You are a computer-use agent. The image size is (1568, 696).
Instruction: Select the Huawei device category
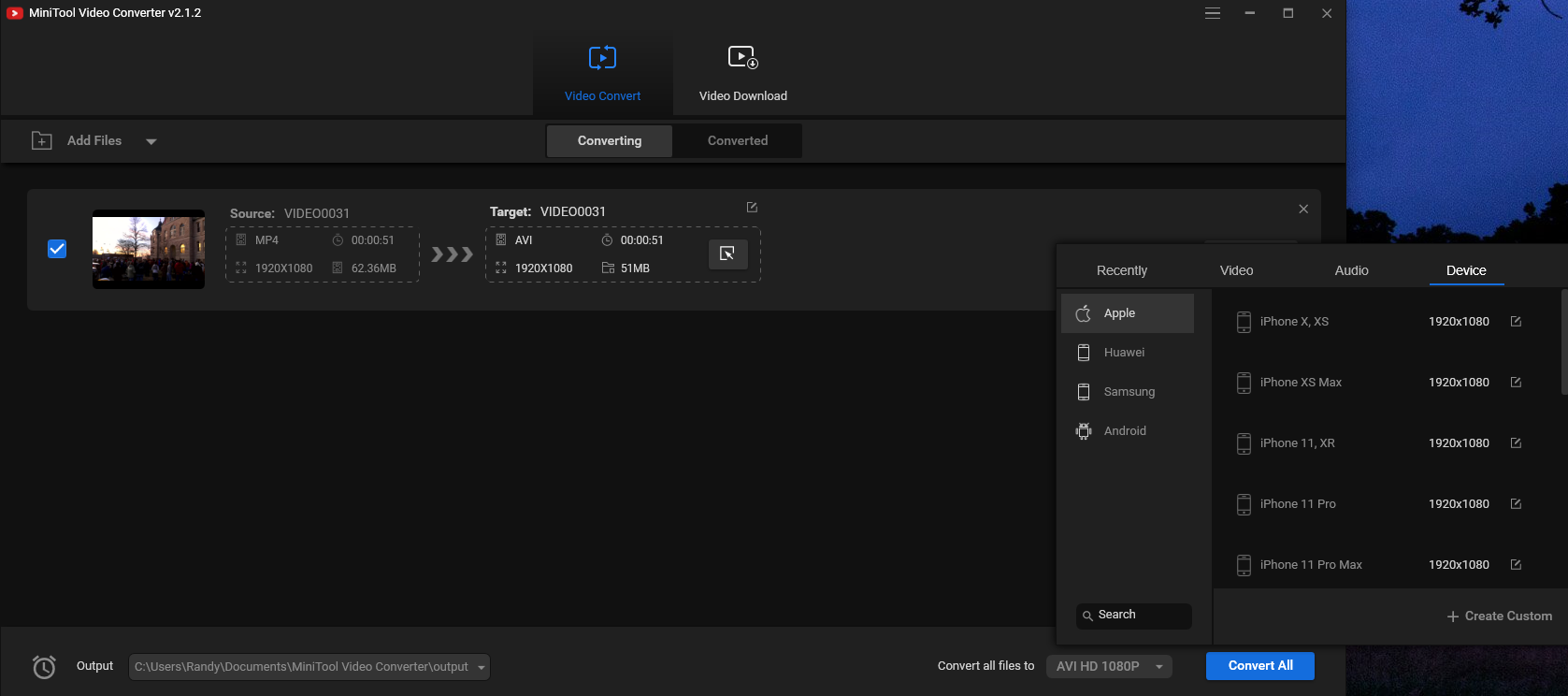click(x=1128, y=353)
